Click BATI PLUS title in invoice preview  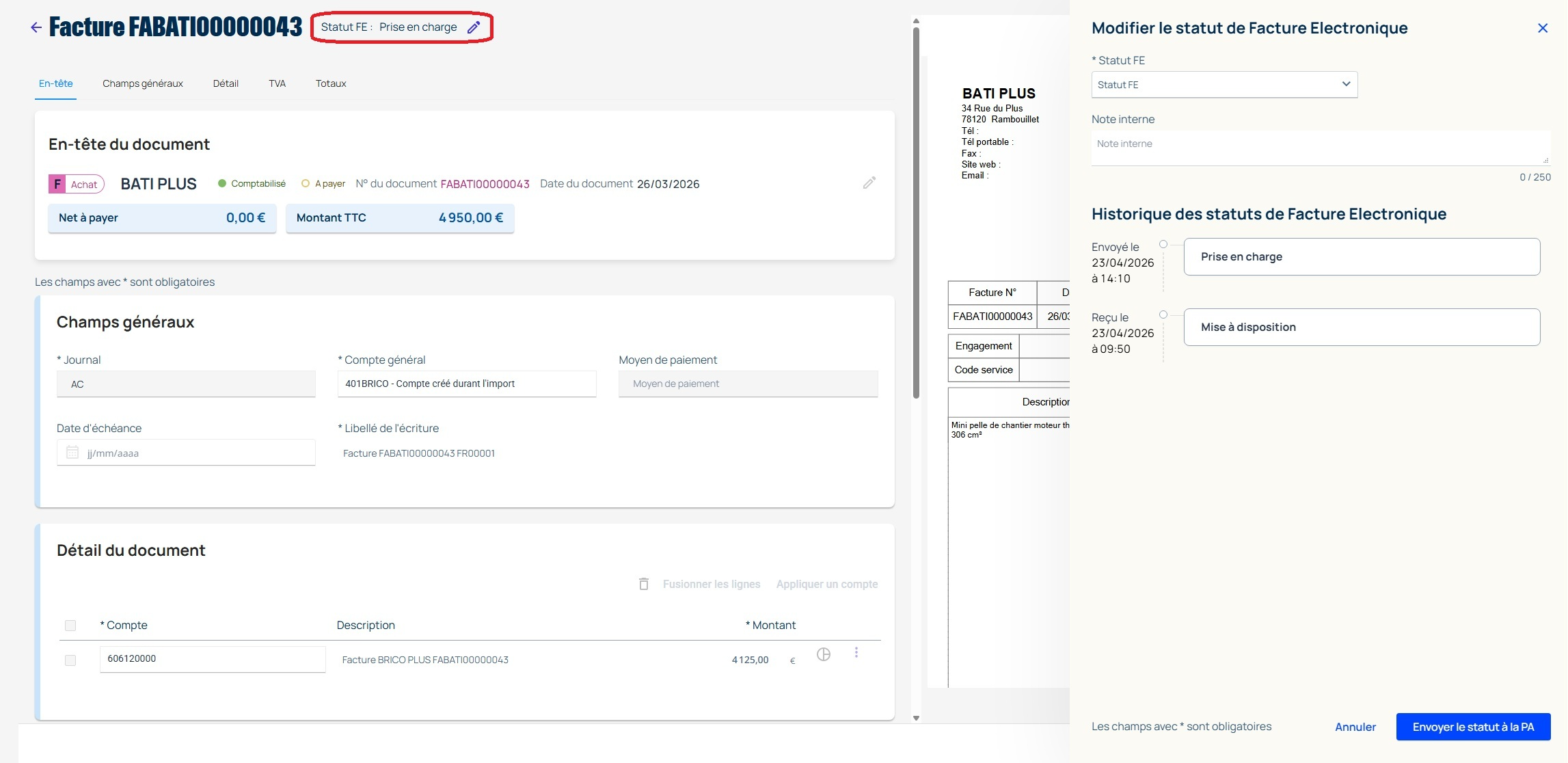coord(999,94)
